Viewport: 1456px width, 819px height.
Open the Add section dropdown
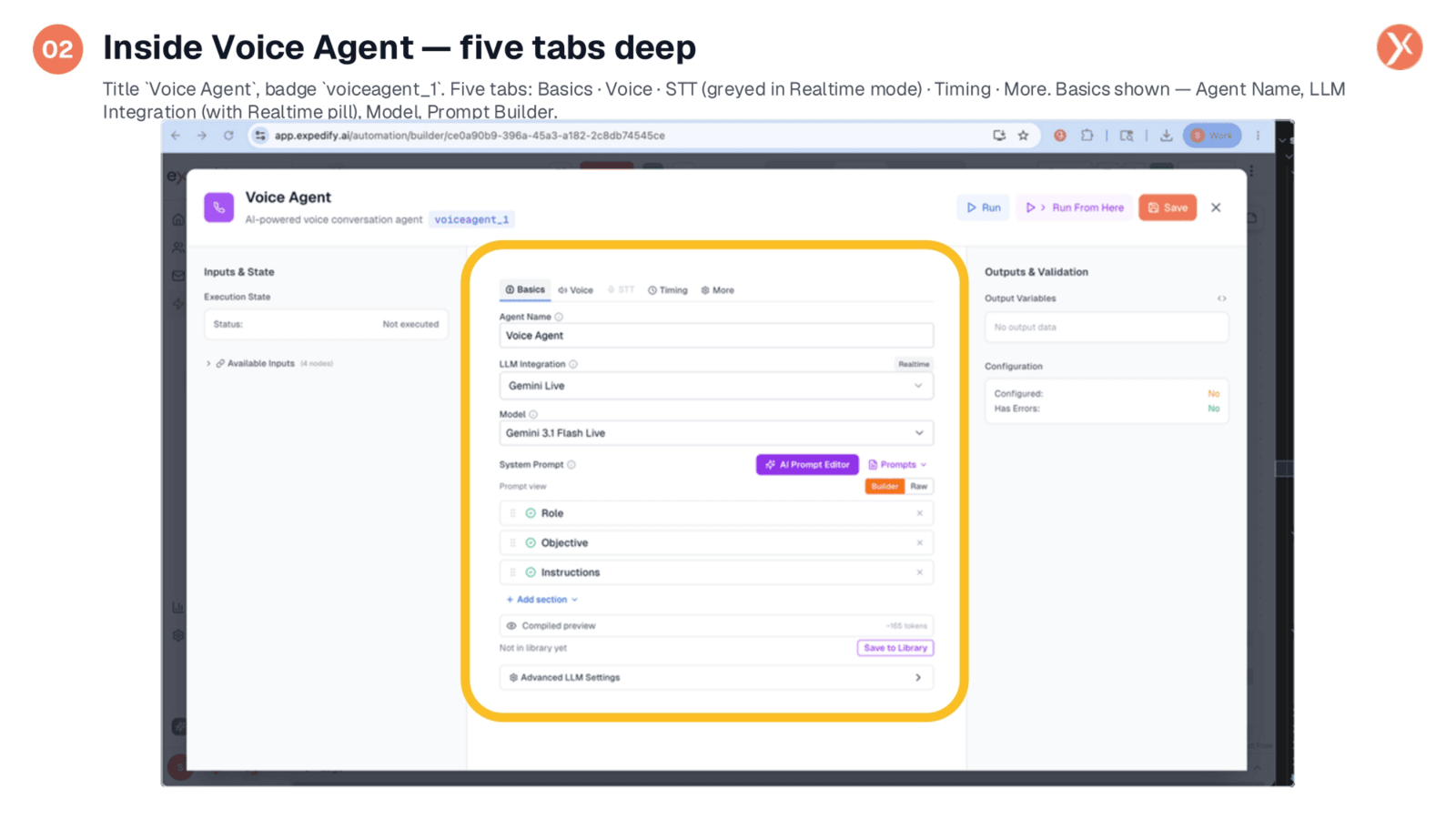tap(542, 600)
